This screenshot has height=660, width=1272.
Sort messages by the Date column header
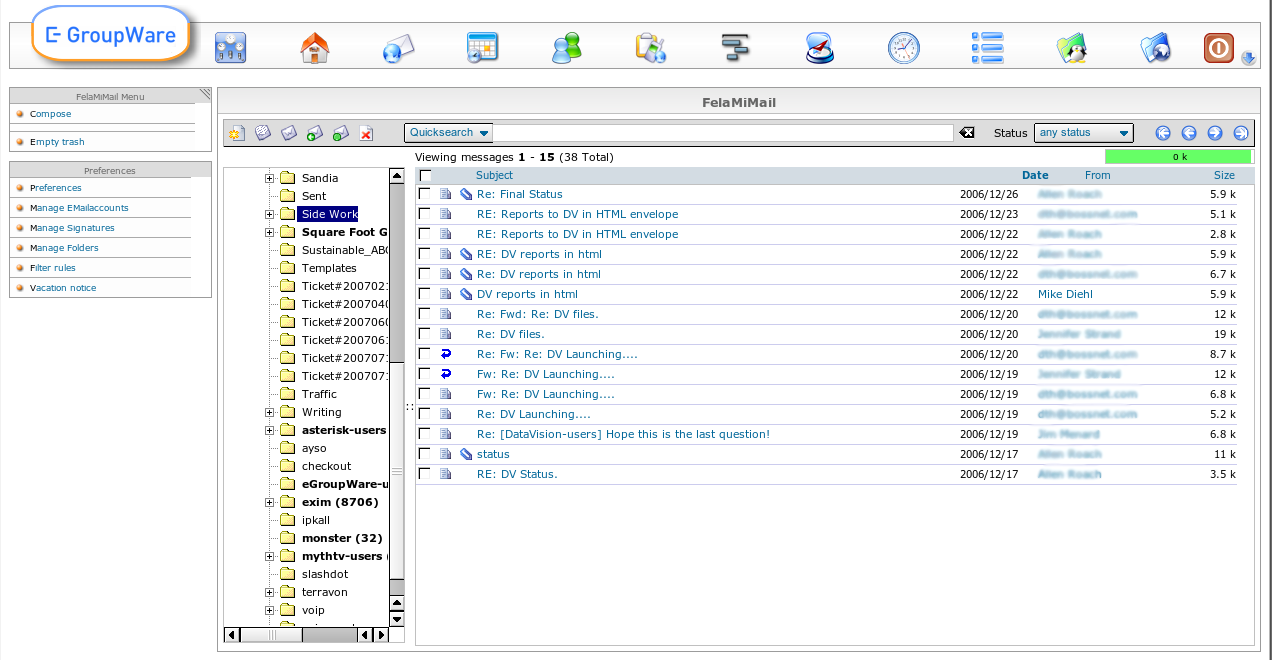[x=1035, y=175]
